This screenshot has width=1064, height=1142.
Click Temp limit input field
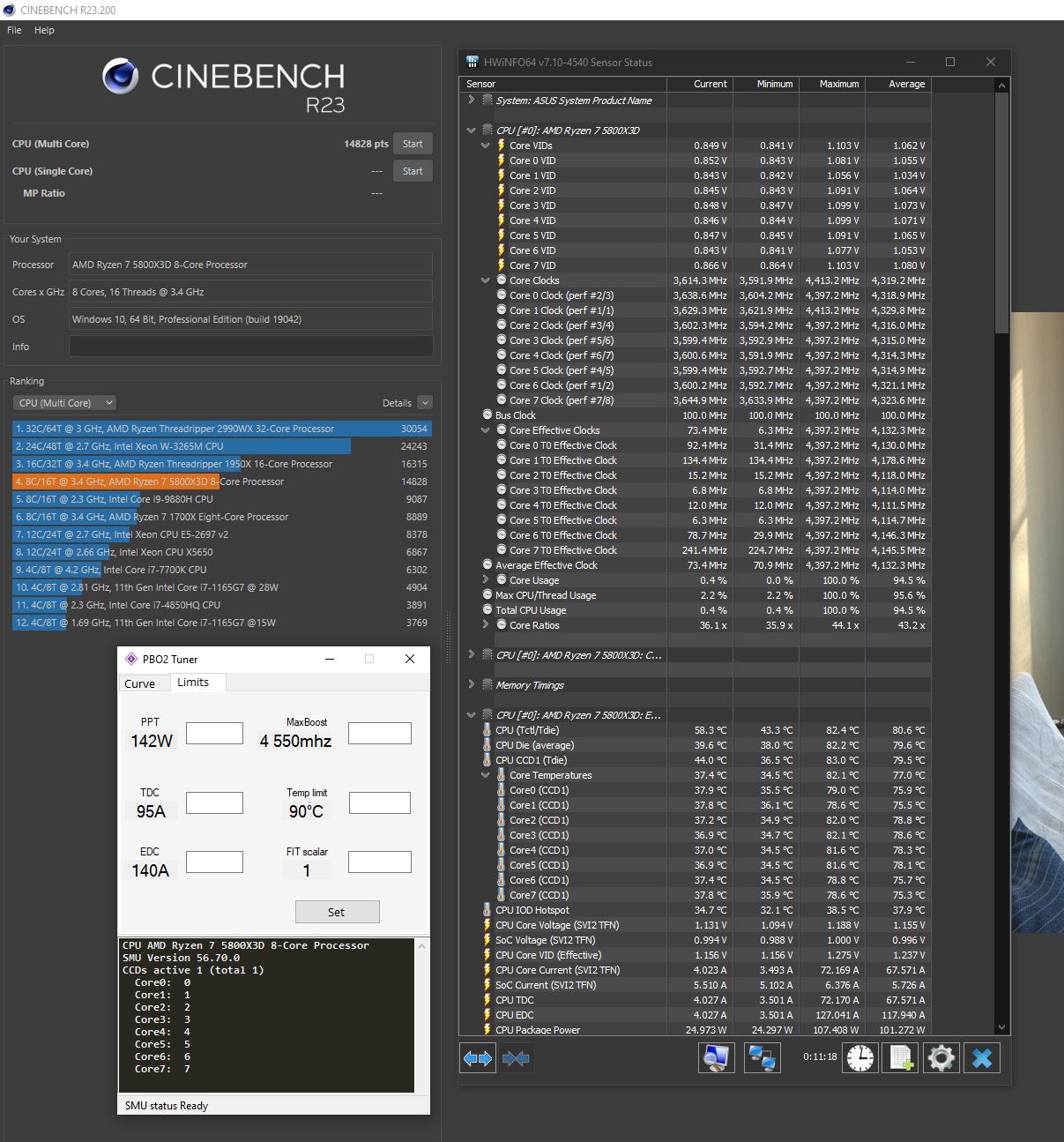point(380,802)
